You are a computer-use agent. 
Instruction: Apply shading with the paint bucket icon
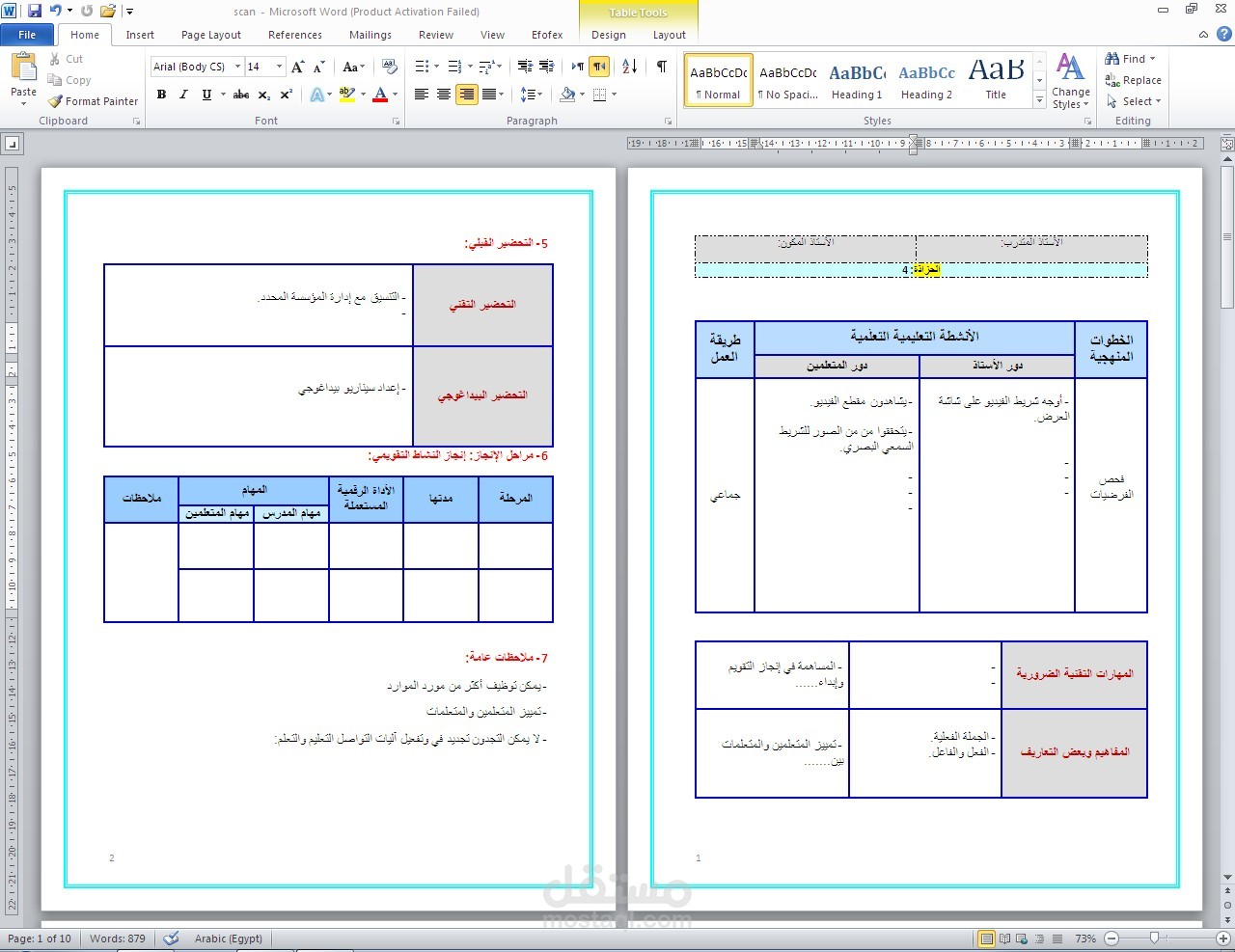tap(565, 95)
